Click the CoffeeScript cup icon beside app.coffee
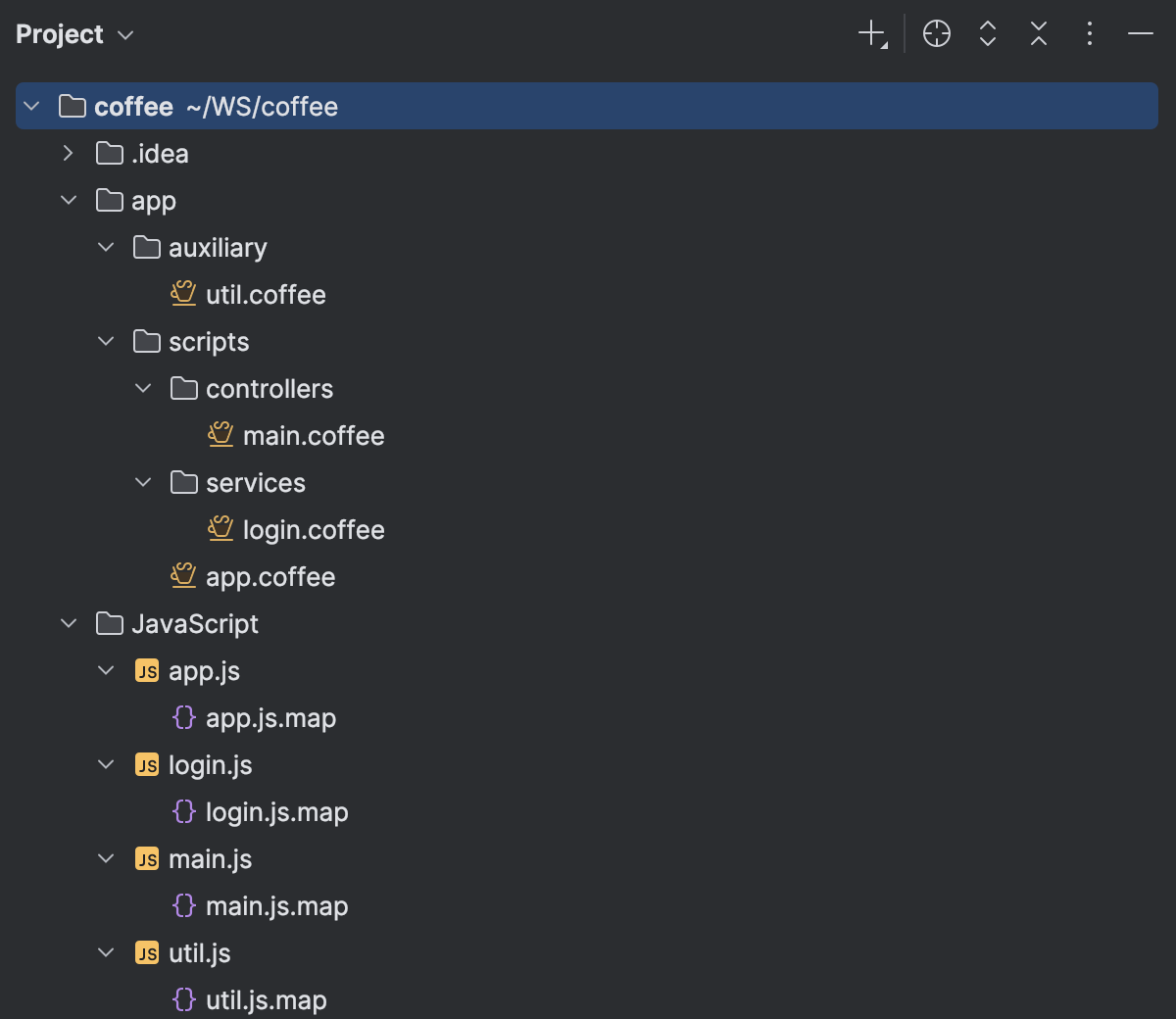The image size is (1176, 1019). (183, 576)
